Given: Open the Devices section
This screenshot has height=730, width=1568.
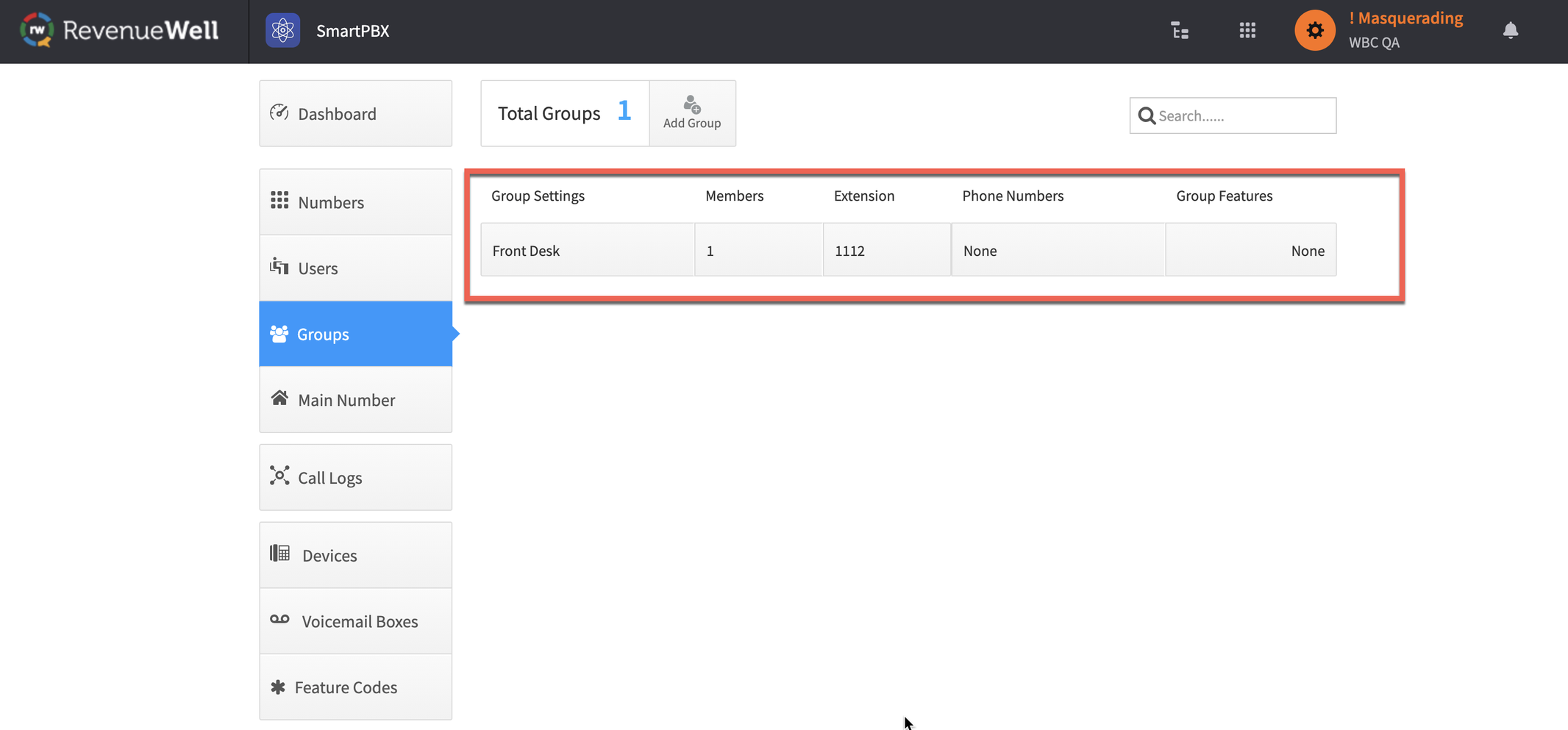Looking at the screenshot, I should [x=355, y=556].
